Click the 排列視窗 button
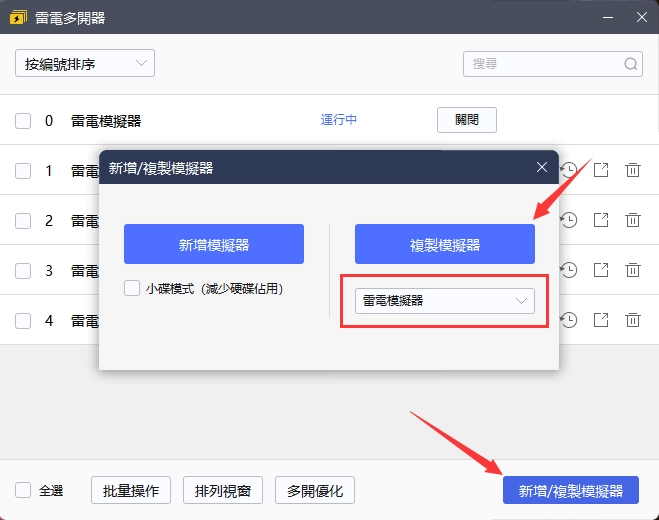The width and height of the screenshot is (659, 520). (x=223, y=490)
